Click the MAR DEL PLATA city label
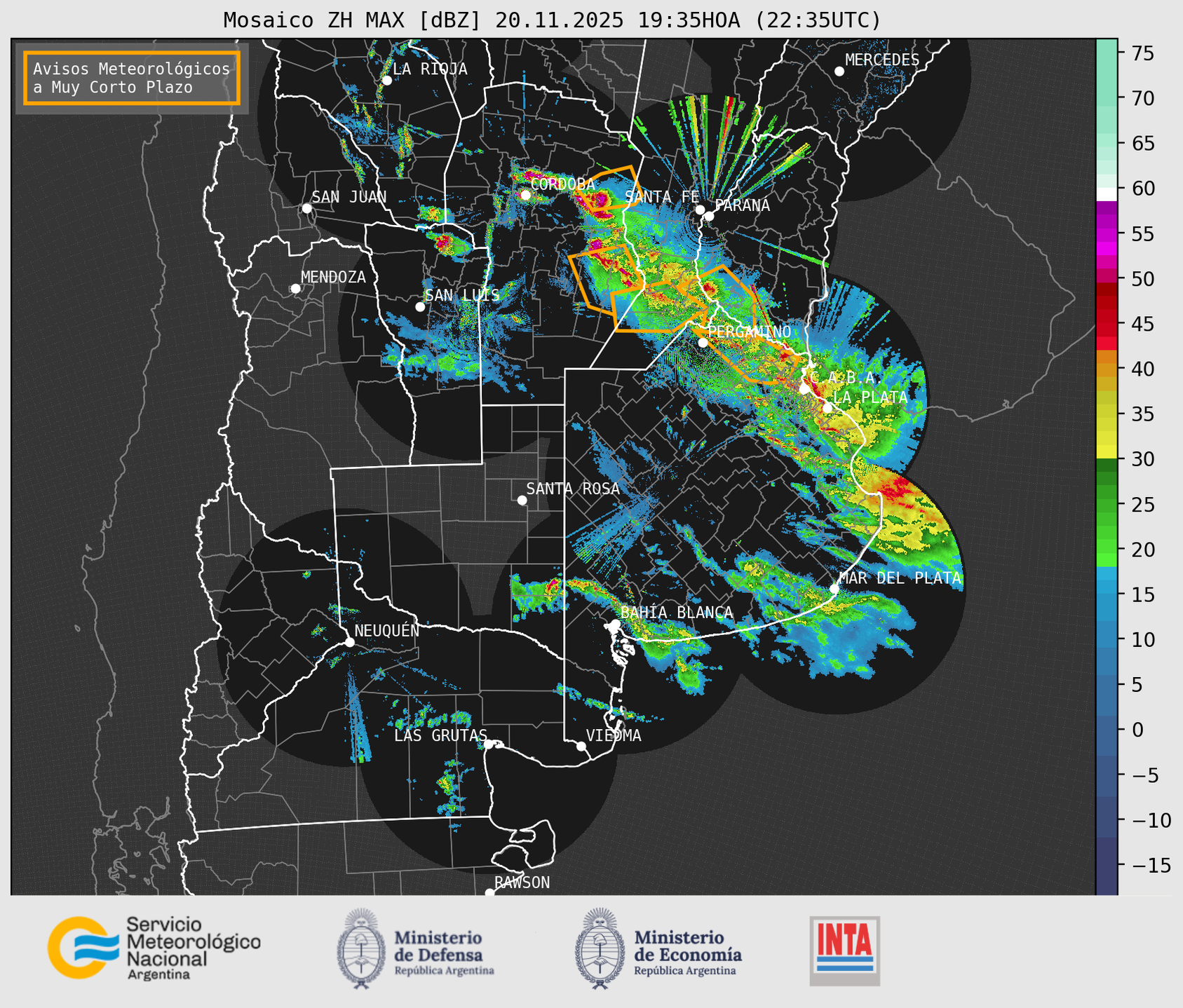Screen dimensions: 1183x1008 900,578
